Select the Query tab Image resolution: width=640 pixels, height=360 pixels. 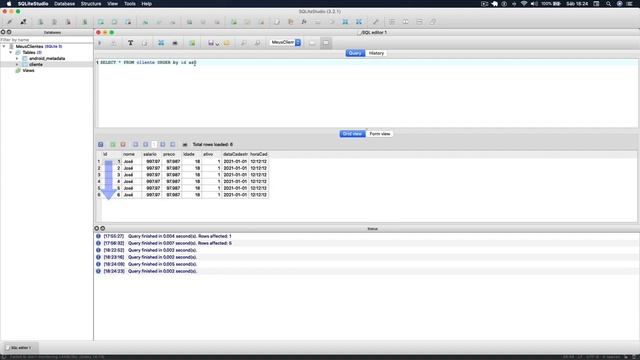coord(355,53)
